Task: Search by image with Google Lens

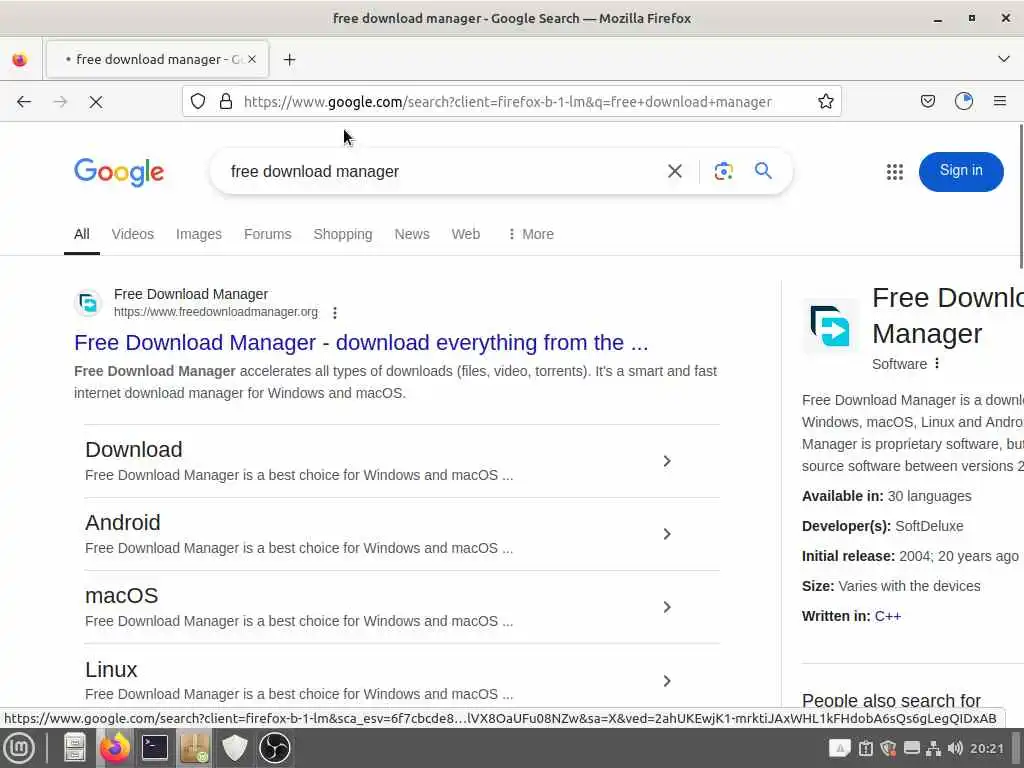Action: (723, 171)
